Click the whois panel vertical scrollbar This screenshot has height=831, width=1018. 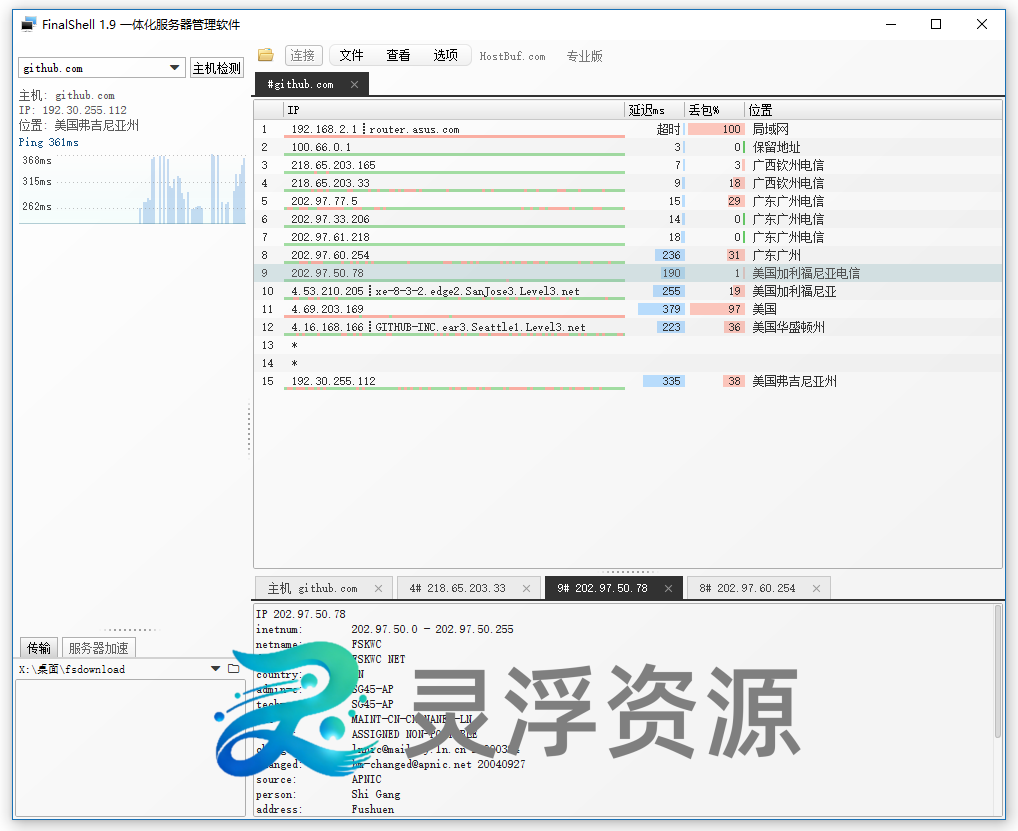point(998,672)
